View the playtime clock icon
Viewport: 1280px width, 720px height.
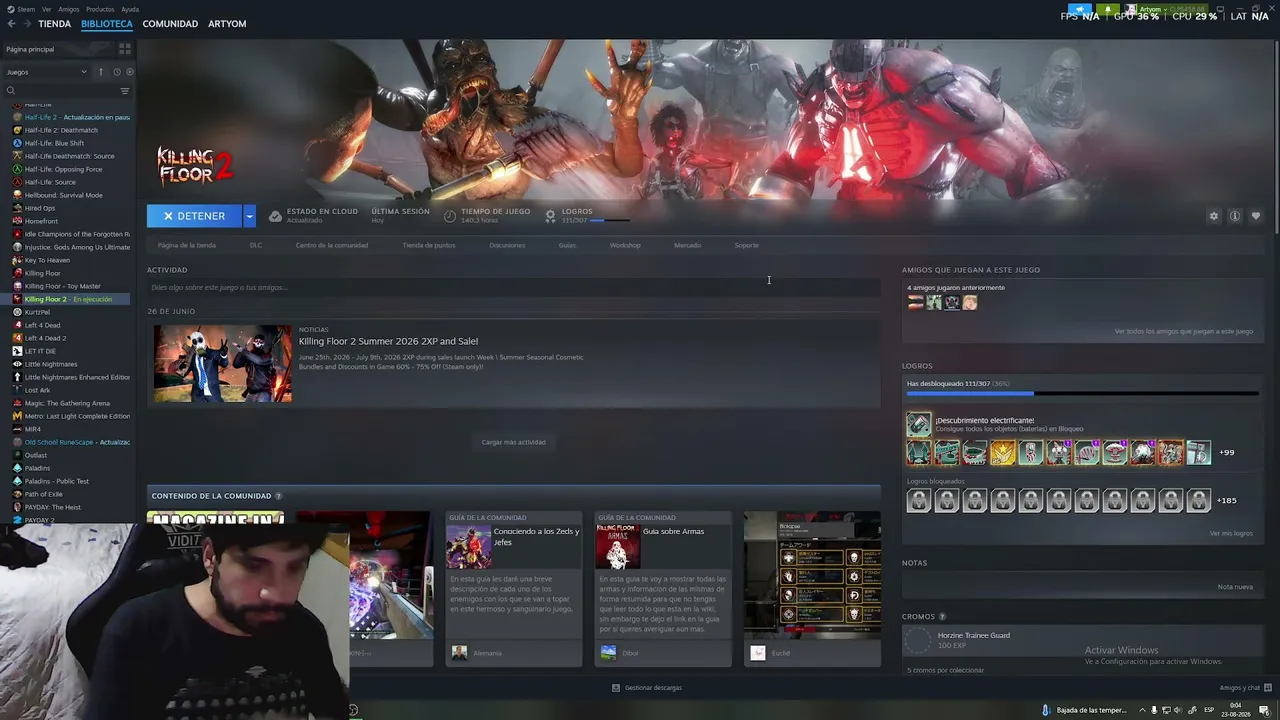(x=450, y=216)
